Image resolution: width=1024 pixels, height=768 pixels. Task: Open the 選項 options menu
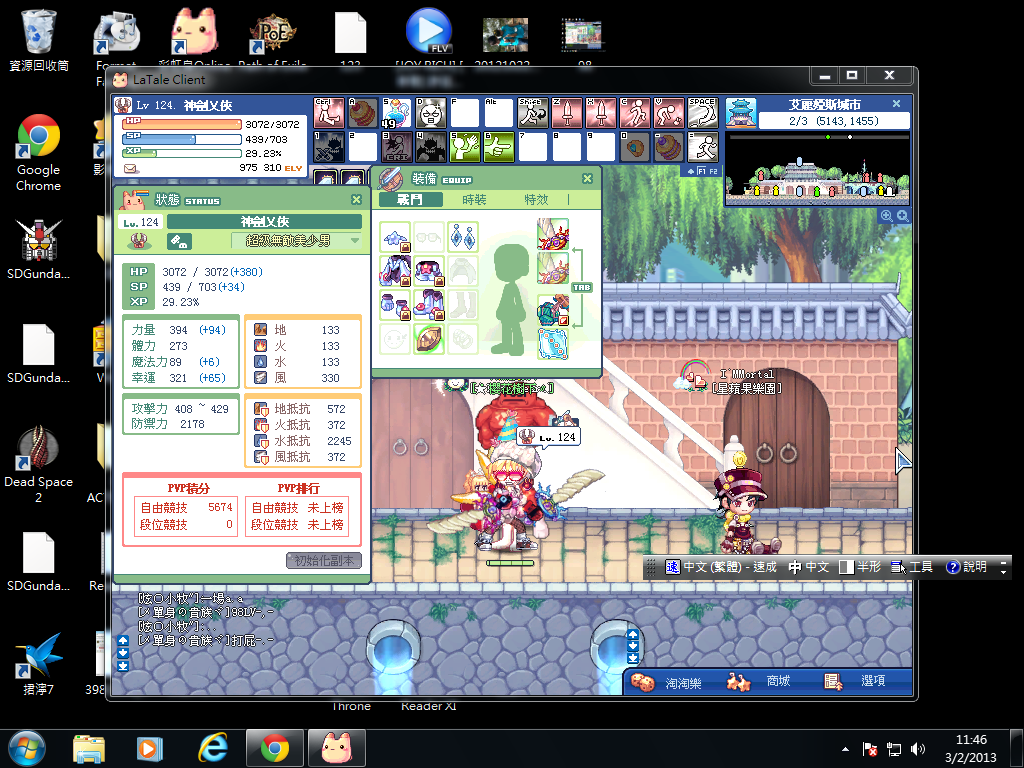[856, 682]
